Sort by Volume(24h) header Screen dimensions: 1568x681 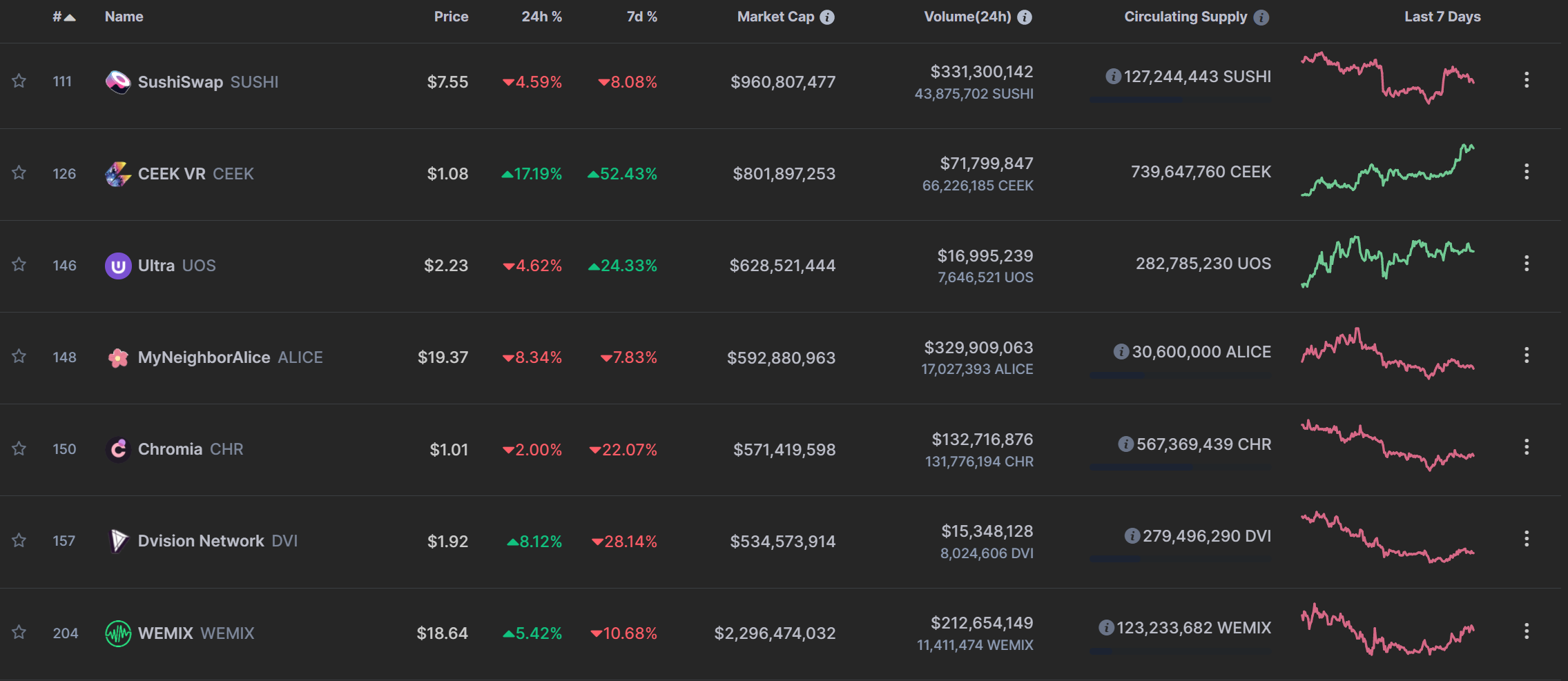[967, 17]
